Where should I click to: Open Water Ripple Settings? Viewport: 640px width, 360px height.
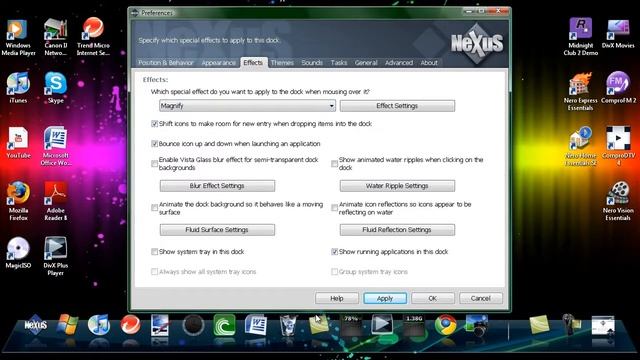[397, 186]
